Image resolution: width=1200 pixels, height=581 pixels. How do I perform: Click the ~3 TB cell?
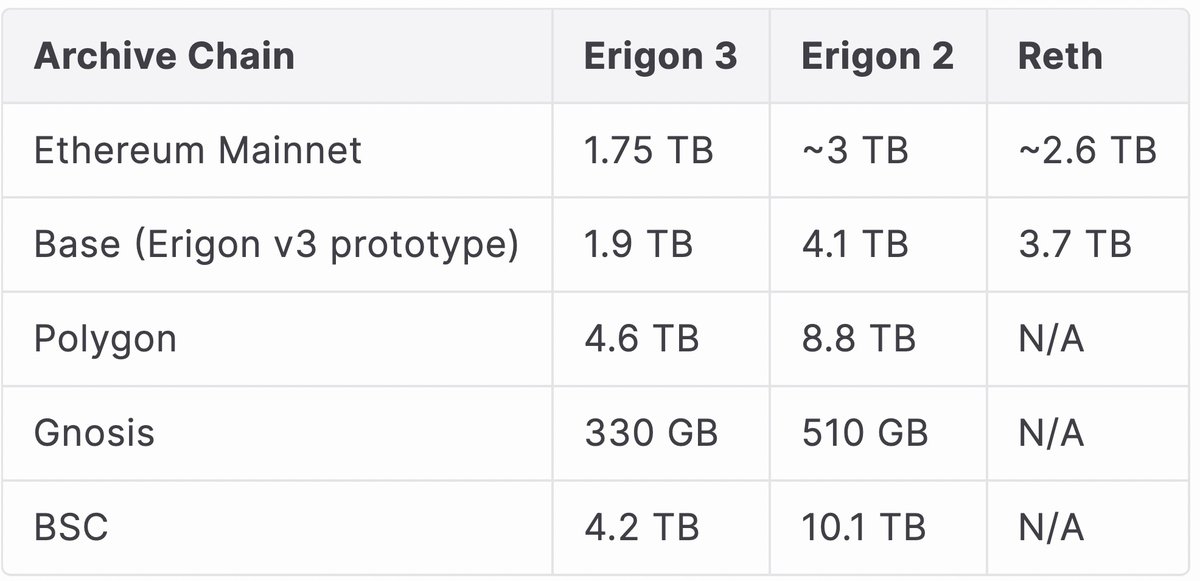[854, 150]
